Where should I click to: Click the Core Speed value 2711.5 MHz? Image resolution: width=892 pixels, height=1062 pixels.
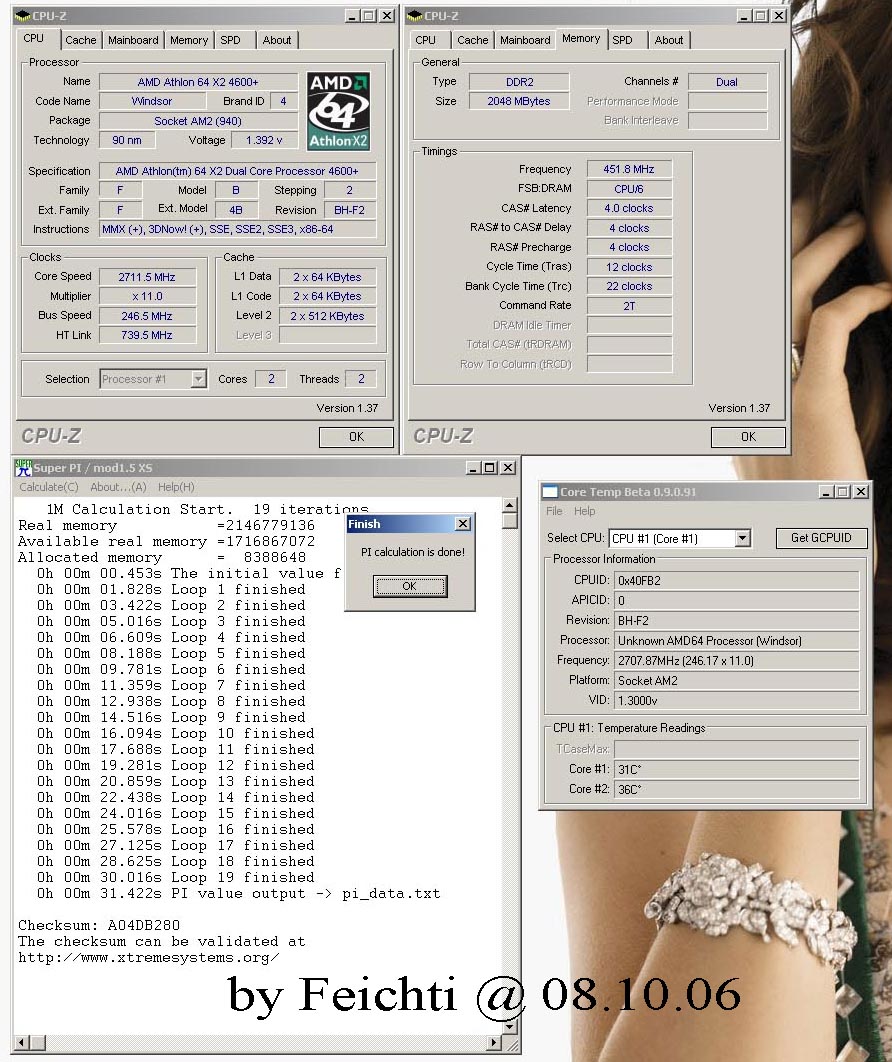147,277
